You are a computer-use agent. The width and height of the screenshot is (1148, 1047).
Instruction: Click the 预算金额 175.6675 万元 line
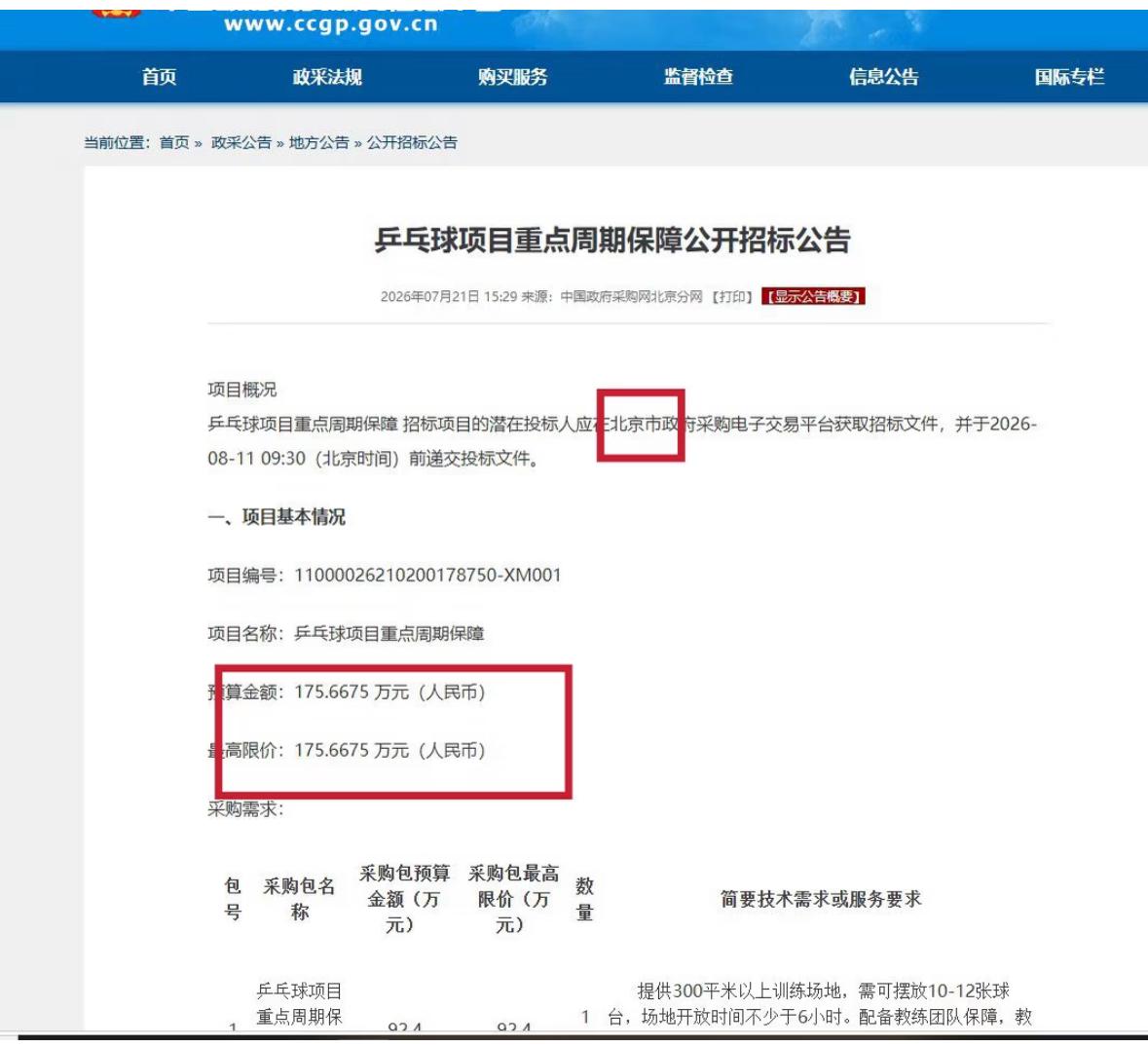click(x=347, y=692)
